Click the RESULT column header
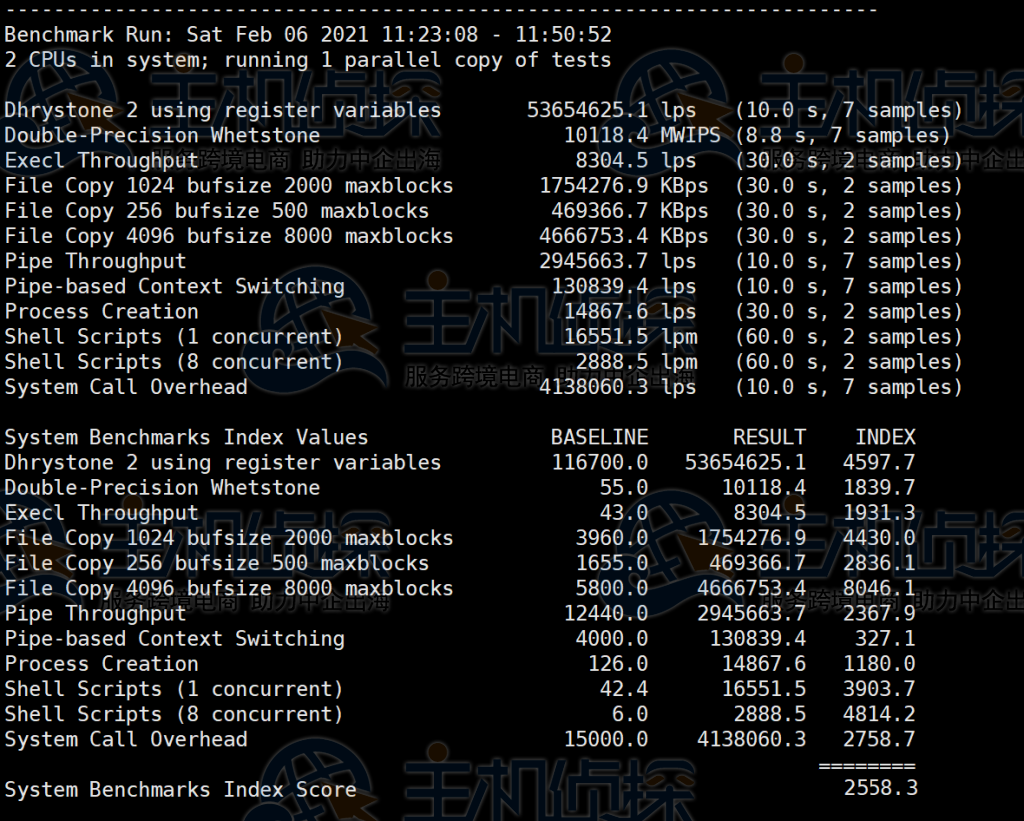This screenshot has width=1024, height=821. click(769, 438)
